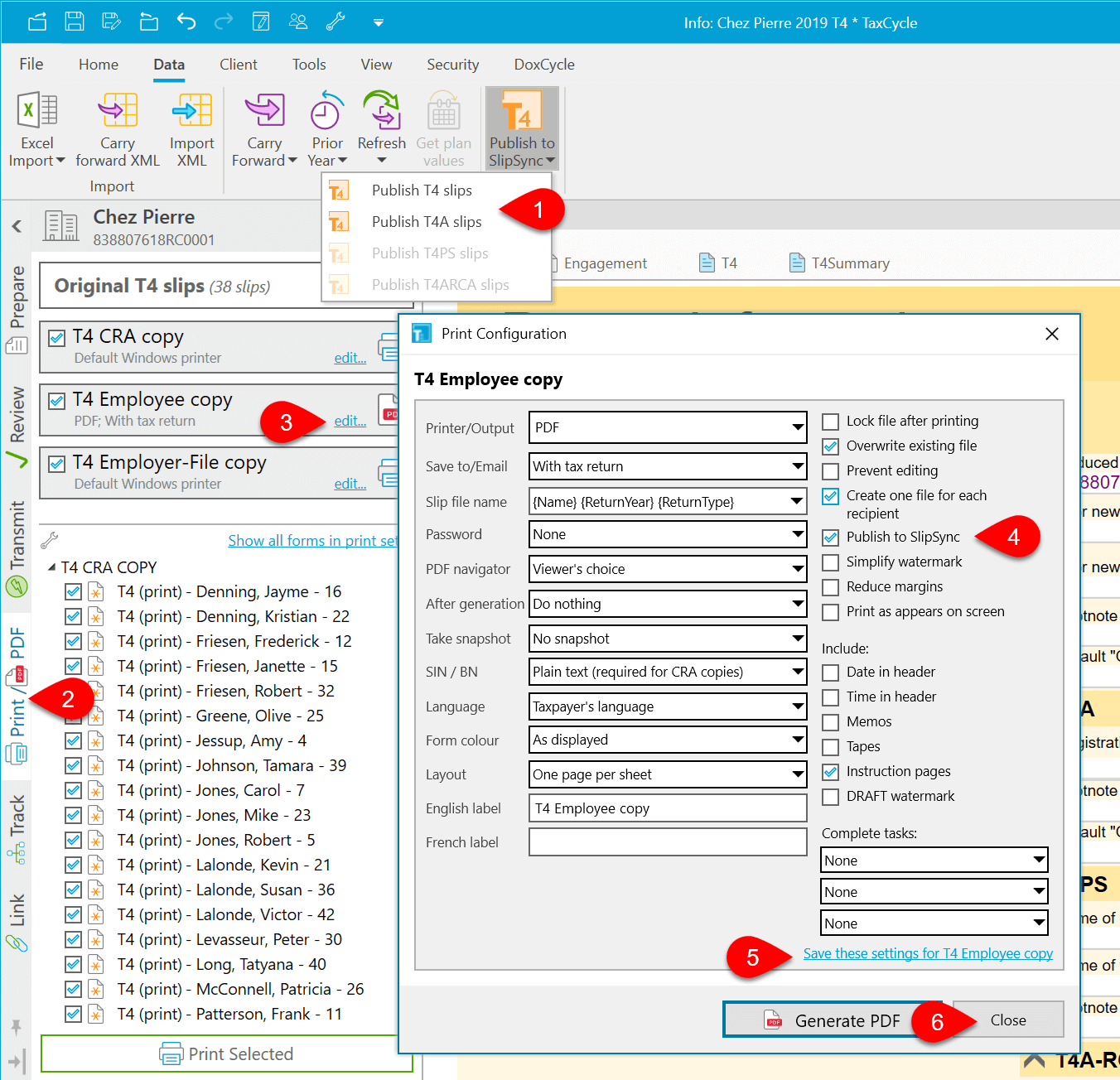The image size is (1120, 1080).
Task: Switch to the Tools ribbon tab
Action: 309,64
